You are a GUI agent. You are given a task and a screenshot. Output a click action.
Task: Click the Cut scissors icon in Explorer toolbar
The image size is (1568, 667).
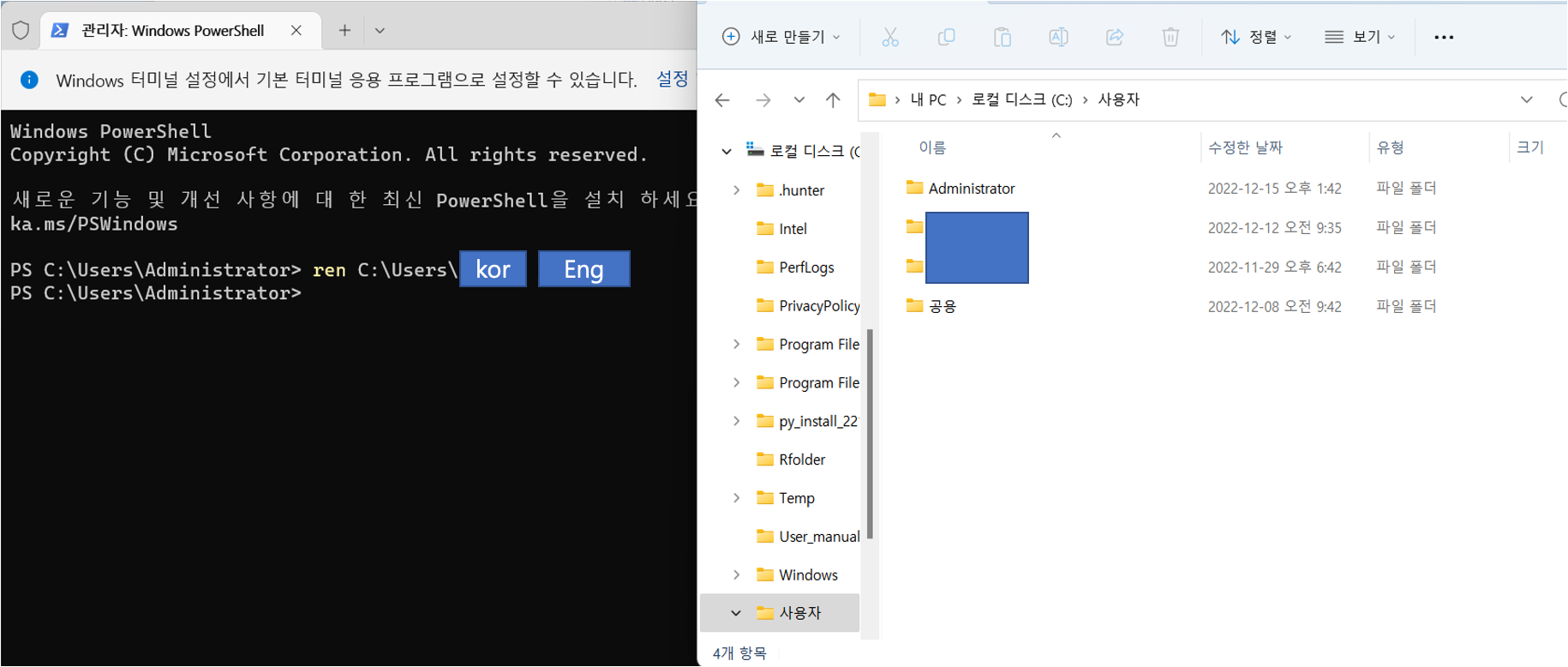click(890, 37)
